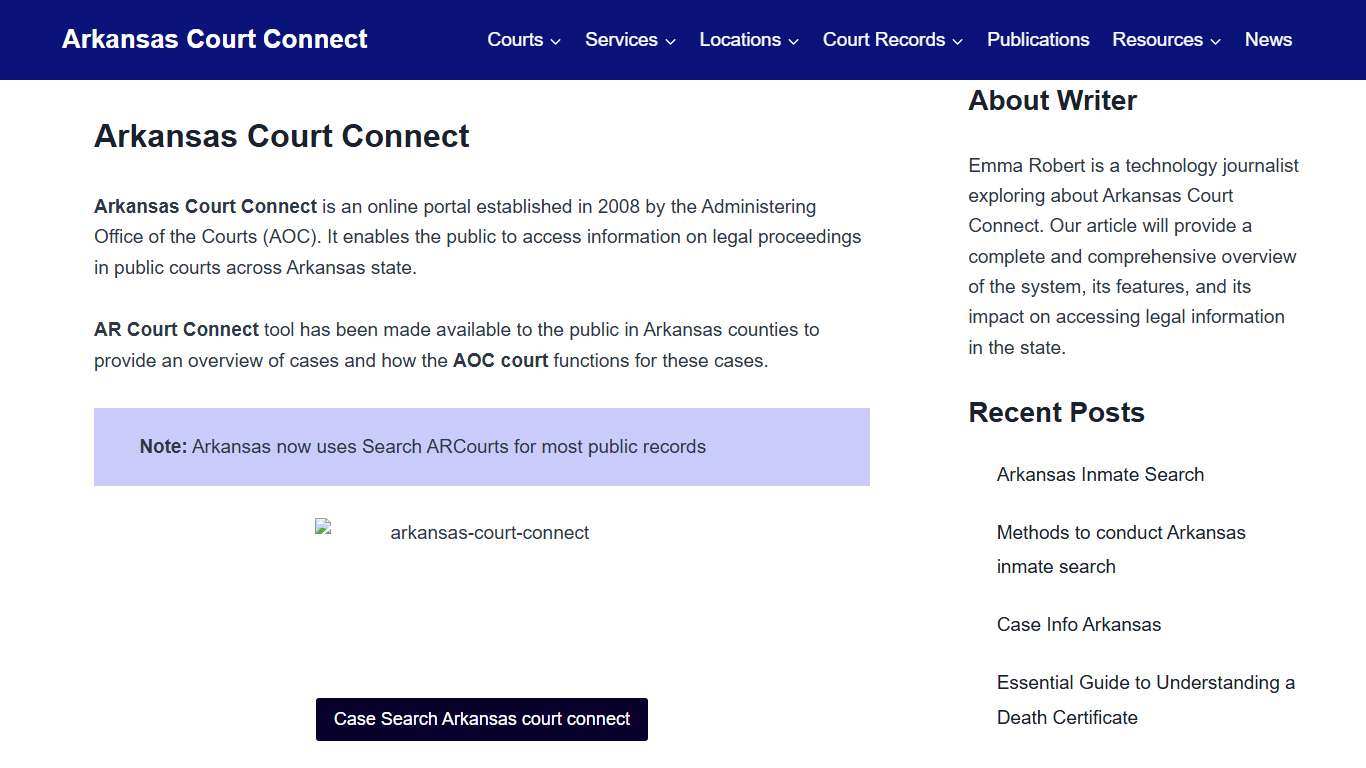Click the Case Search Arkansas court connect button
Image resolution: width=1366 pixels, height=768 pixels.
coord(482,718)
